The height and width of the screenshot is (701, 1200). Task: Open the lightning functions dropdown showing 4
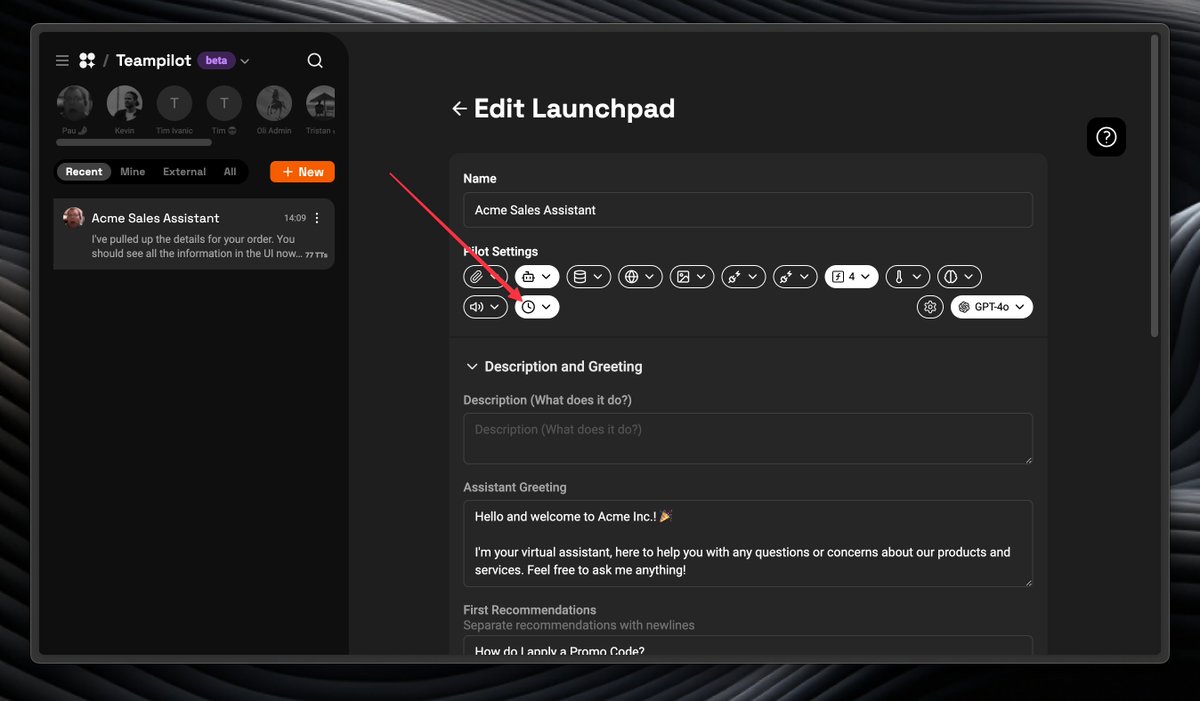coord(852,277)
